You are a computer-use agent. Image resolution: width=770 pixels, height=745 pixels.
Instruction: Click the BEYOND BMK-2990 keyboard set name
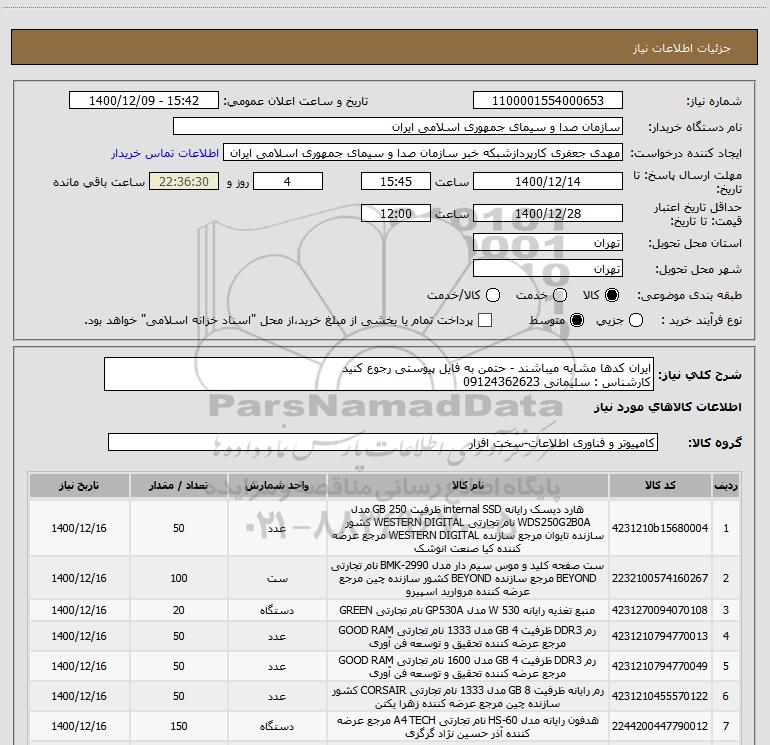coord(468,578)
